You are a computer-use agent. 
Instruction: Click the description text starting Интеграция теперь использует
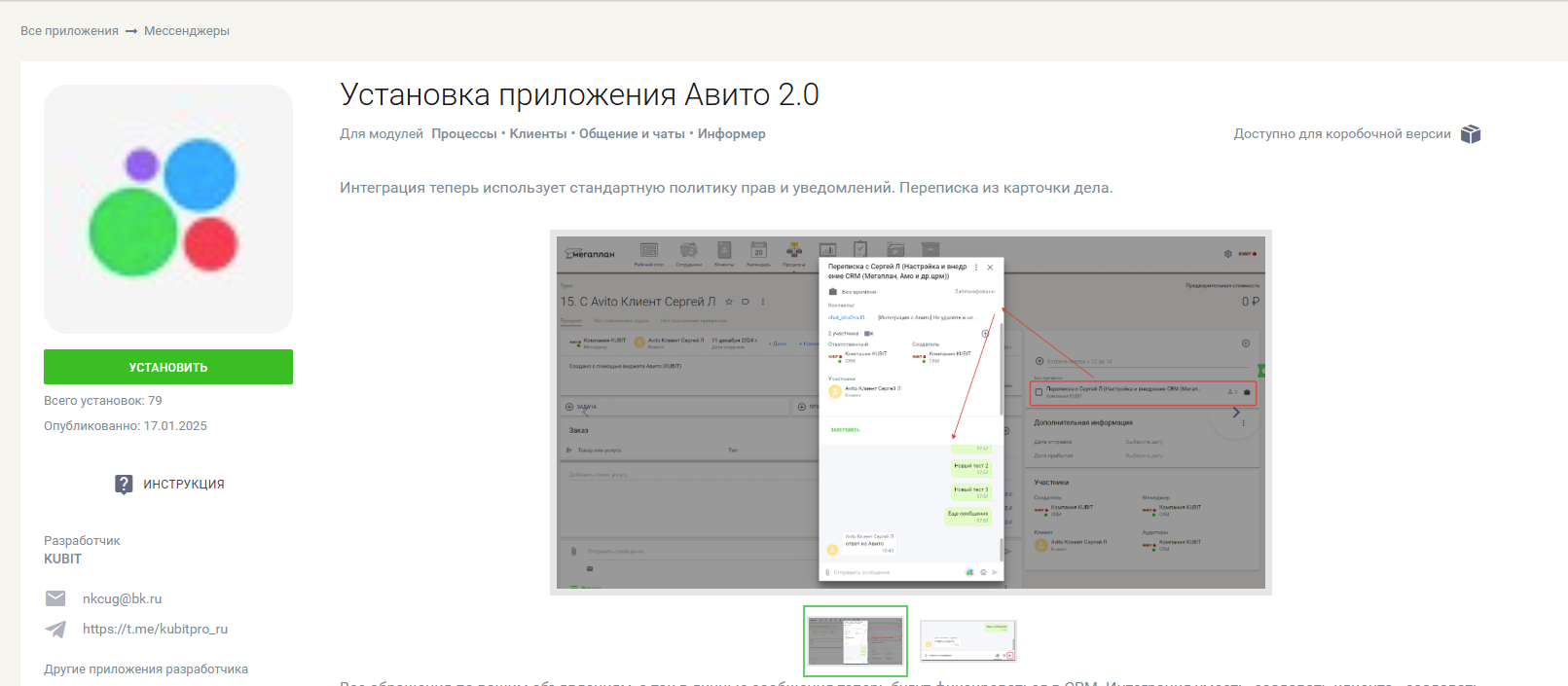726,188
